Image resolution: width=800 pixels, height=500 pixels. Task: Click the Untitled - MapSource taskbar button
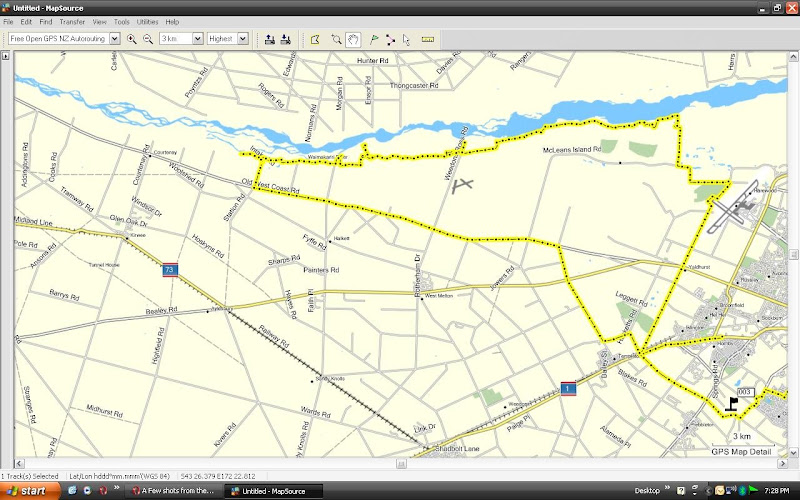tap(273, 491)
